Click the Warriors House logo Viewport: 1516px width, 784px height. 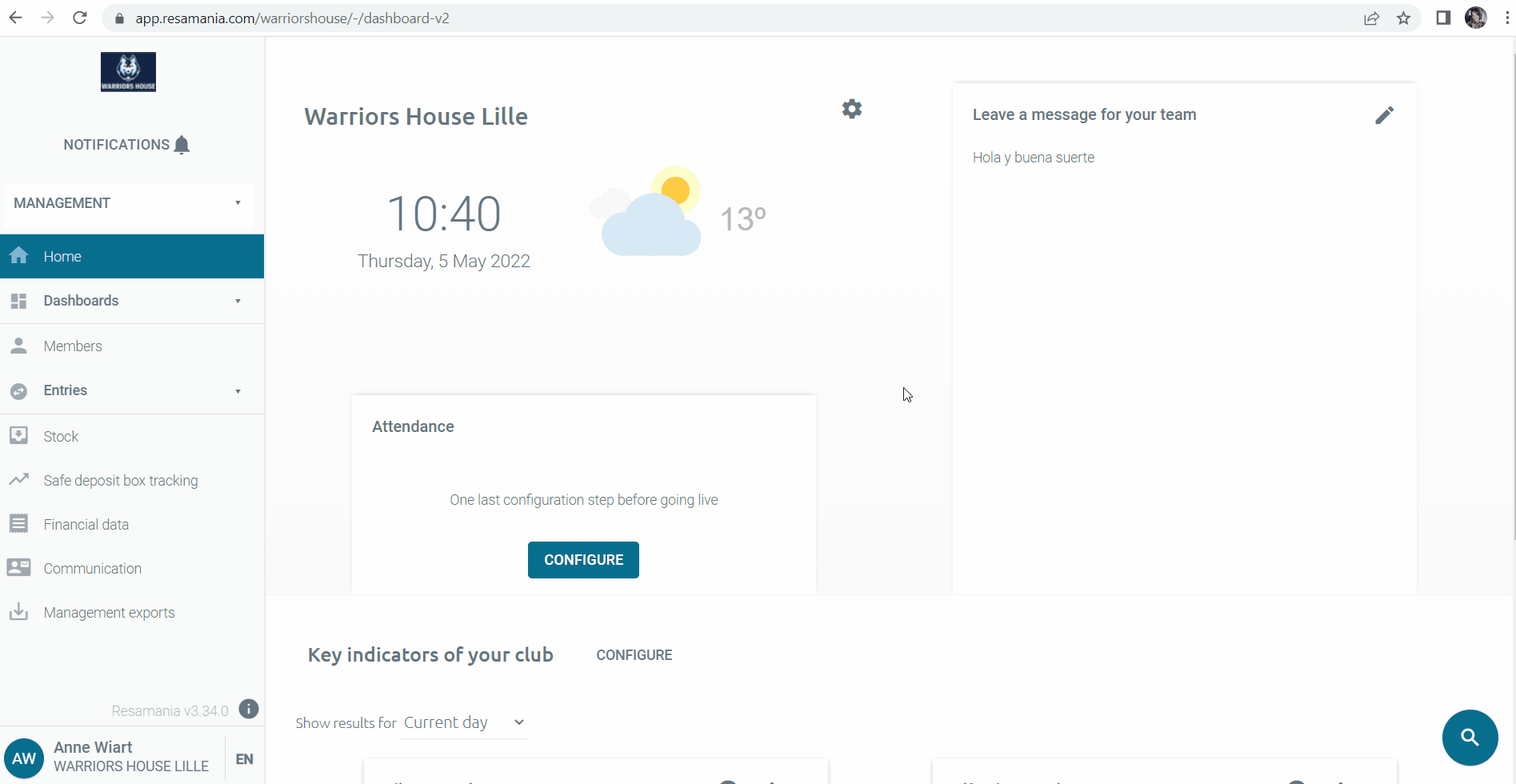128,72
